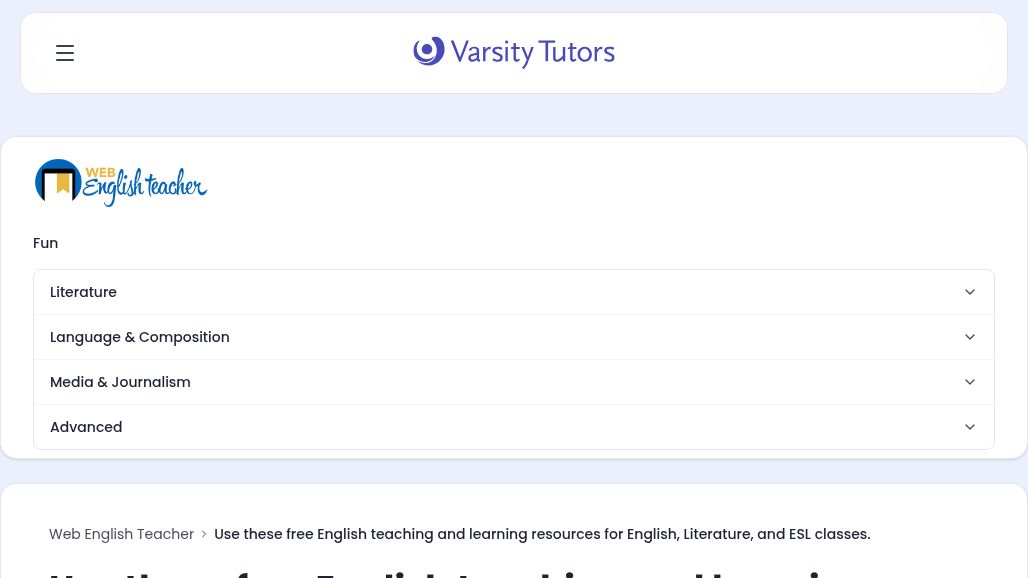The height and width of the screenshot is (578, 1028).
Task: Select the Advanced menu label
Action: 86,427
